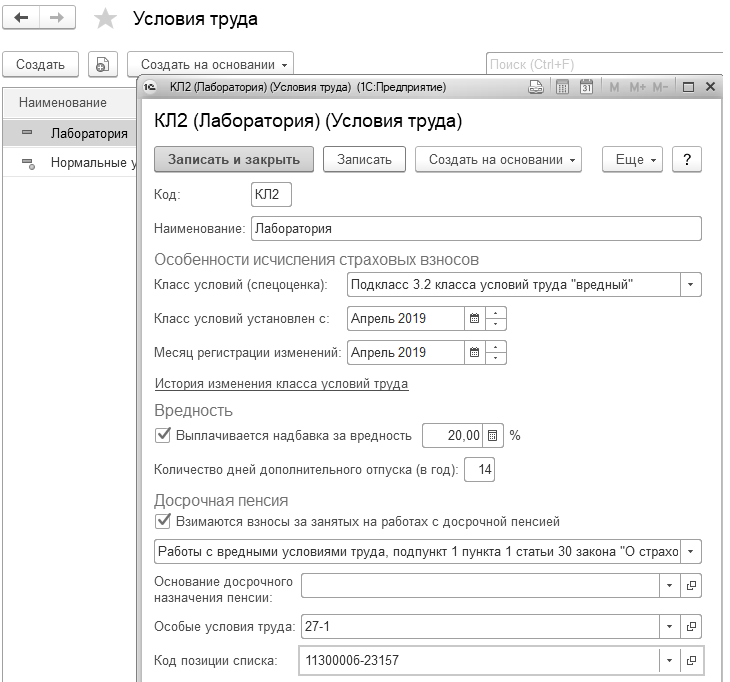Open calendar picker for Месяц регистрации изменений
730x682 pixels.
pyautogui.click(x=474, y=352)
